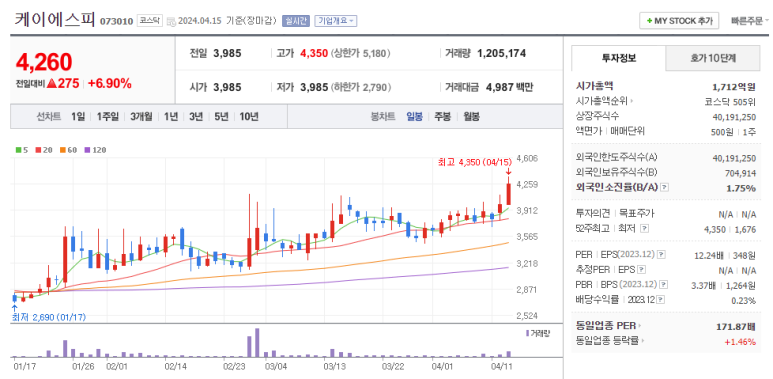Image resolution: width=773 pixels, height=379 pixels.
Task: Click the blue arrow at 최저 2,690 marker
Action: 14,309
